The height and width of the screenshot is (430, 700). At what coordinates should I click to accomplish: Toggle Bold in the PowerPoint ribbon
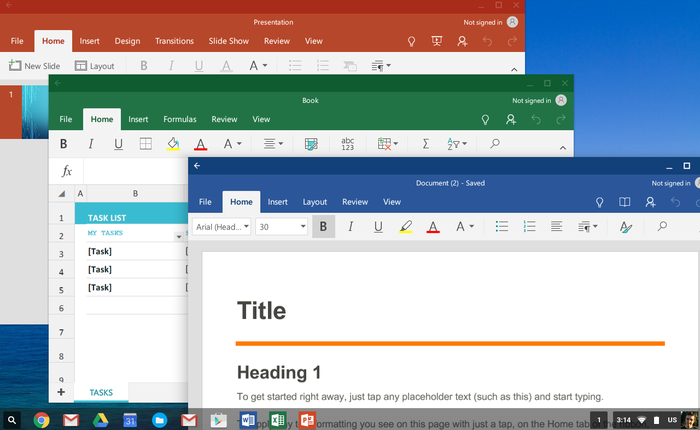coord(144,66)
